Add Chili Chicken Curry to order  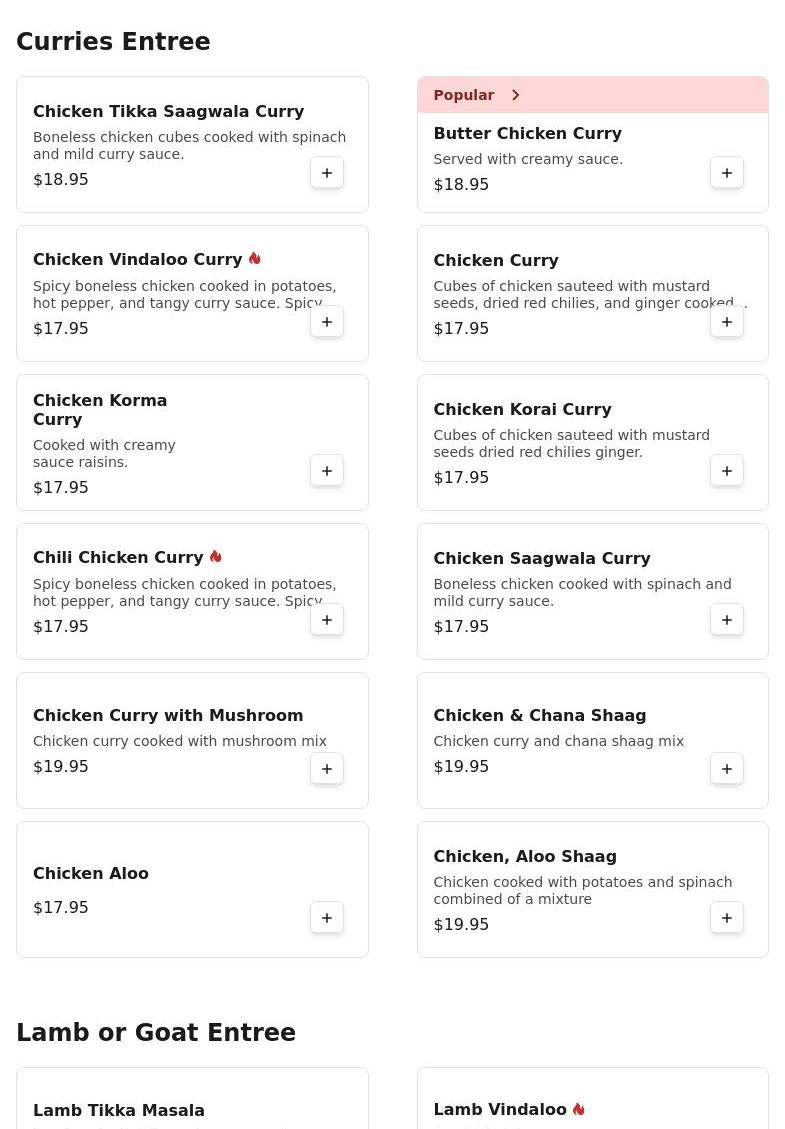(327, 620)
